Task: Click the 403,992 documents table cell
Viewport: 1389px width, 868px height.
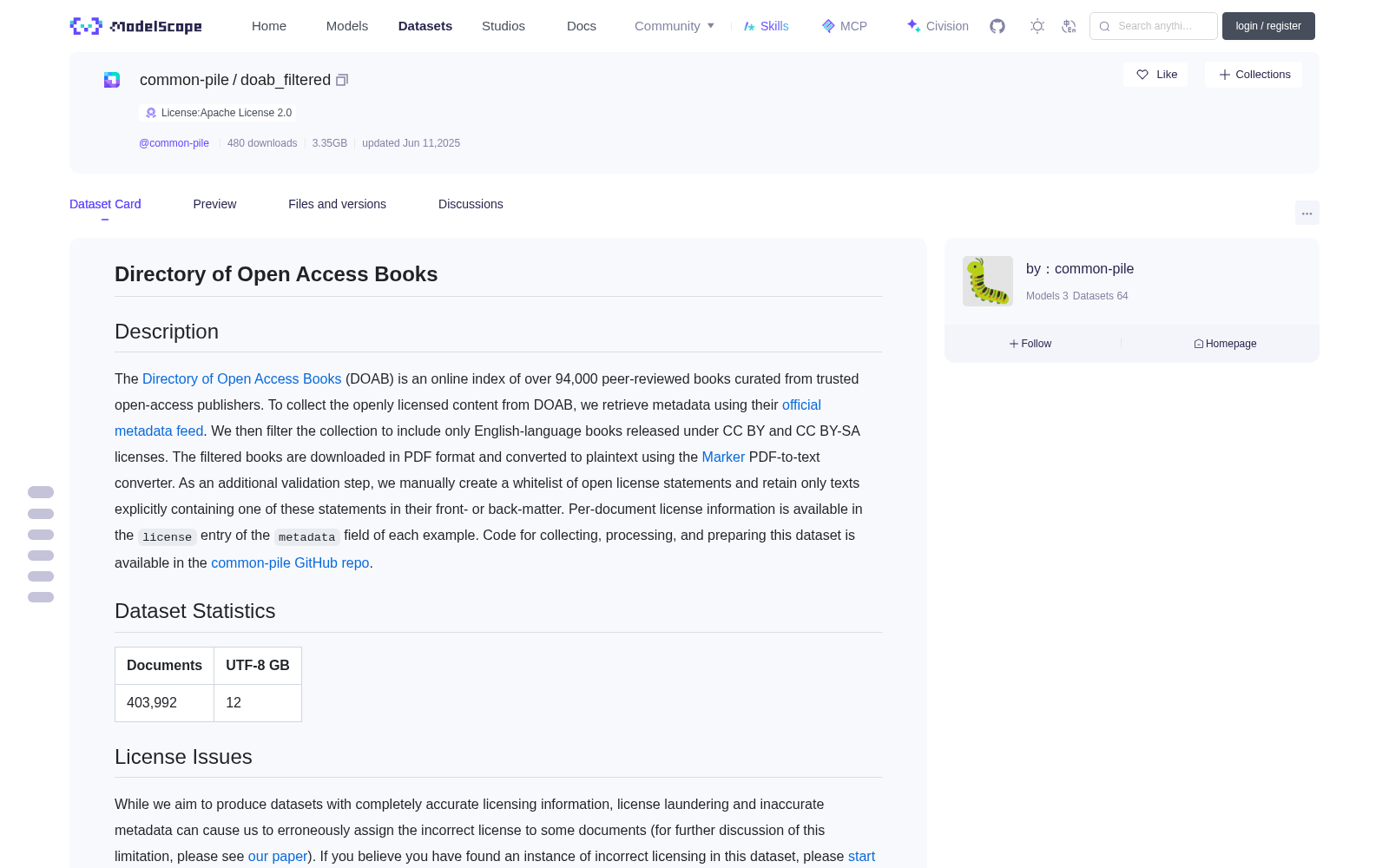Action: point(164,703)
